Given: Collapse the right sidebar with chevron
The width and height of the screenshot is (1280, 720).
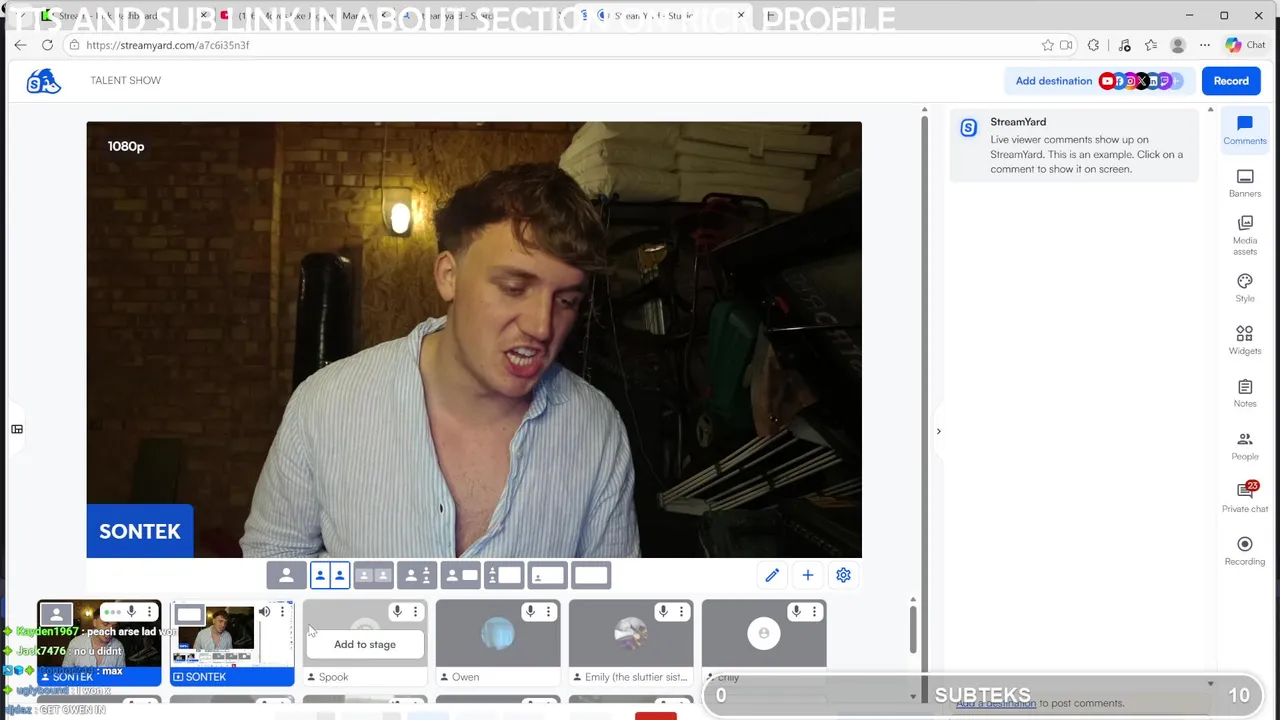Looking at the screenshot, I should click(x=938, y=431).
